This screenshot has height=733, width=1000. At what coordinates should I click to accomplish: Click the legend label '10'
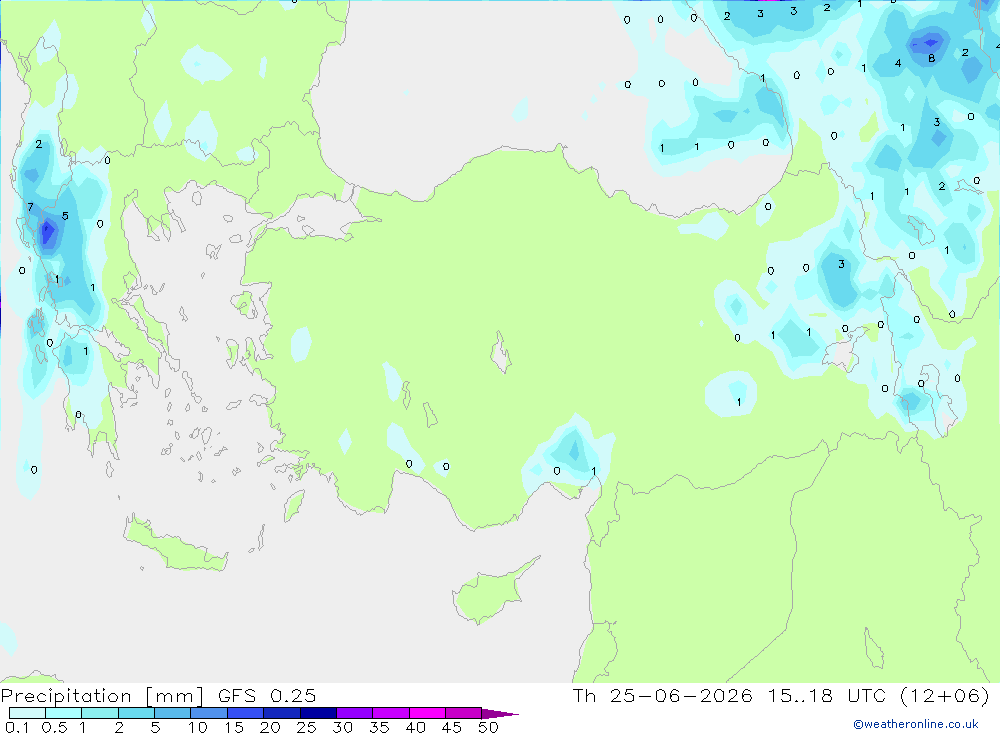[x=197, y=727]
